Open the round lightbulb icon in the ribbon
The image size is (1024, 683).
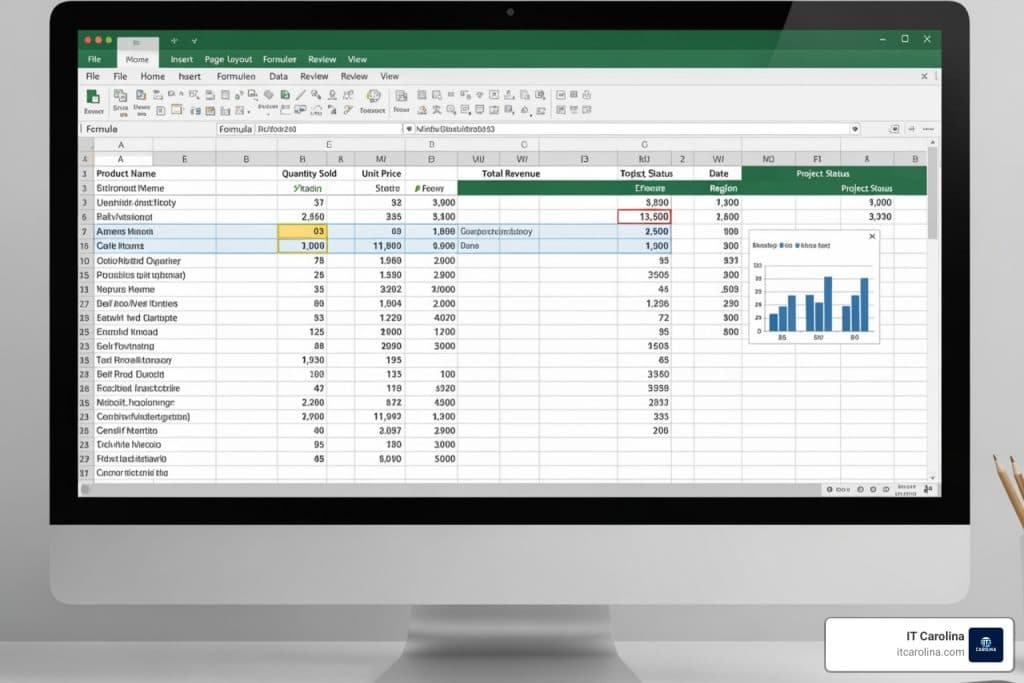(x=373, y=96)
